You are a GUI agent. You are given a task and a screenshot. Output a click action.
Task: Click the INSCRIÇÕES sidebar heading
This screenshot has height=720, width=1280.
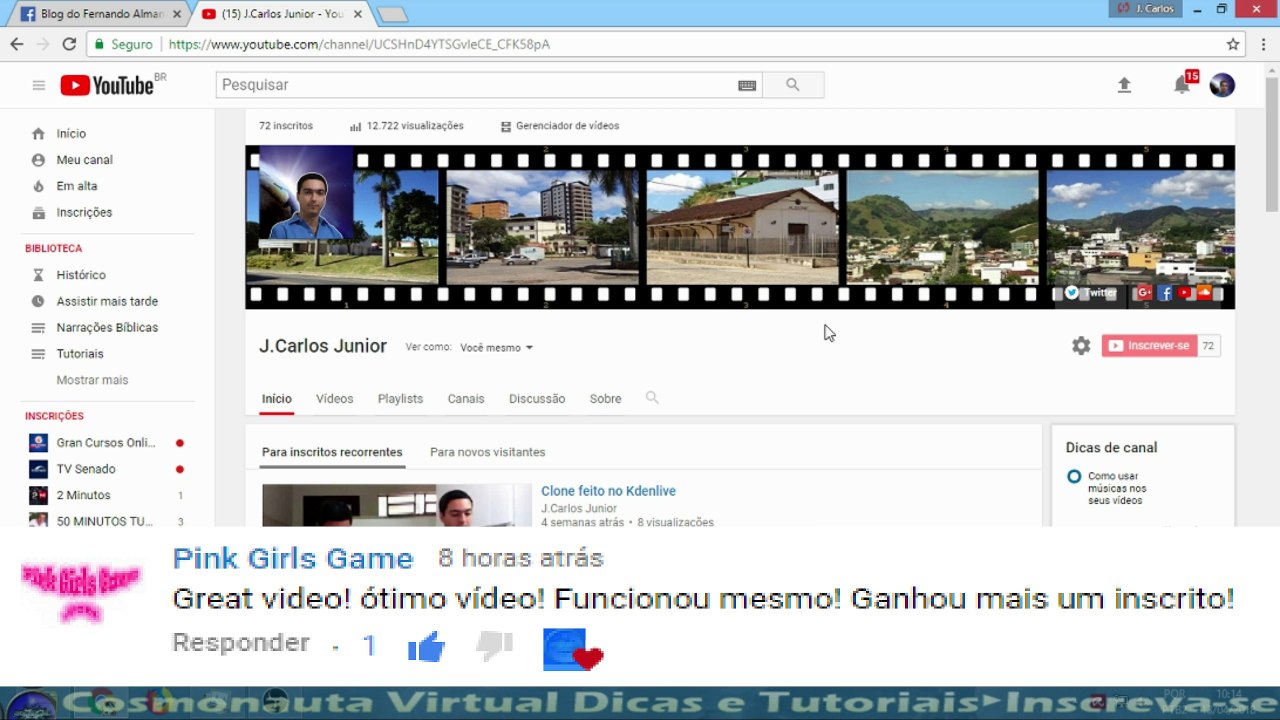54,416
